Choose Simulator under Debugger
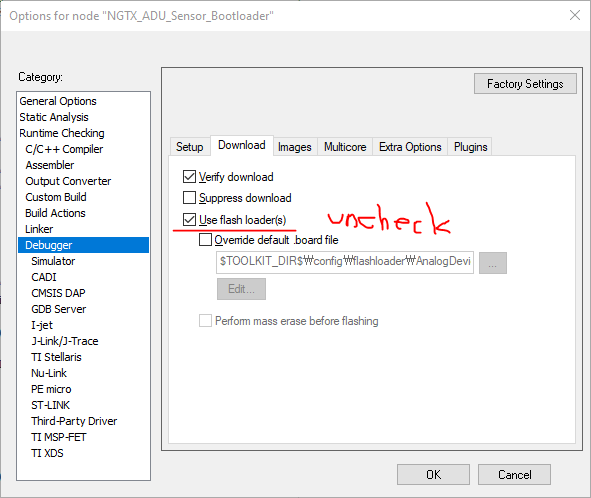The height and width of the screenshot is (498, 591). (83, 261)
